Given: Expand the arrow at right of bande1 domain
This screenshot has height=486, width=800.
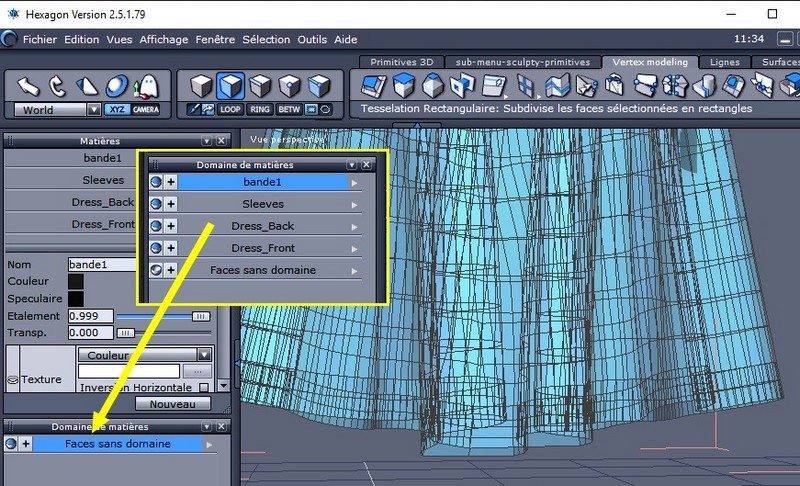Looking at the screenshot, I should click(354, 183).
